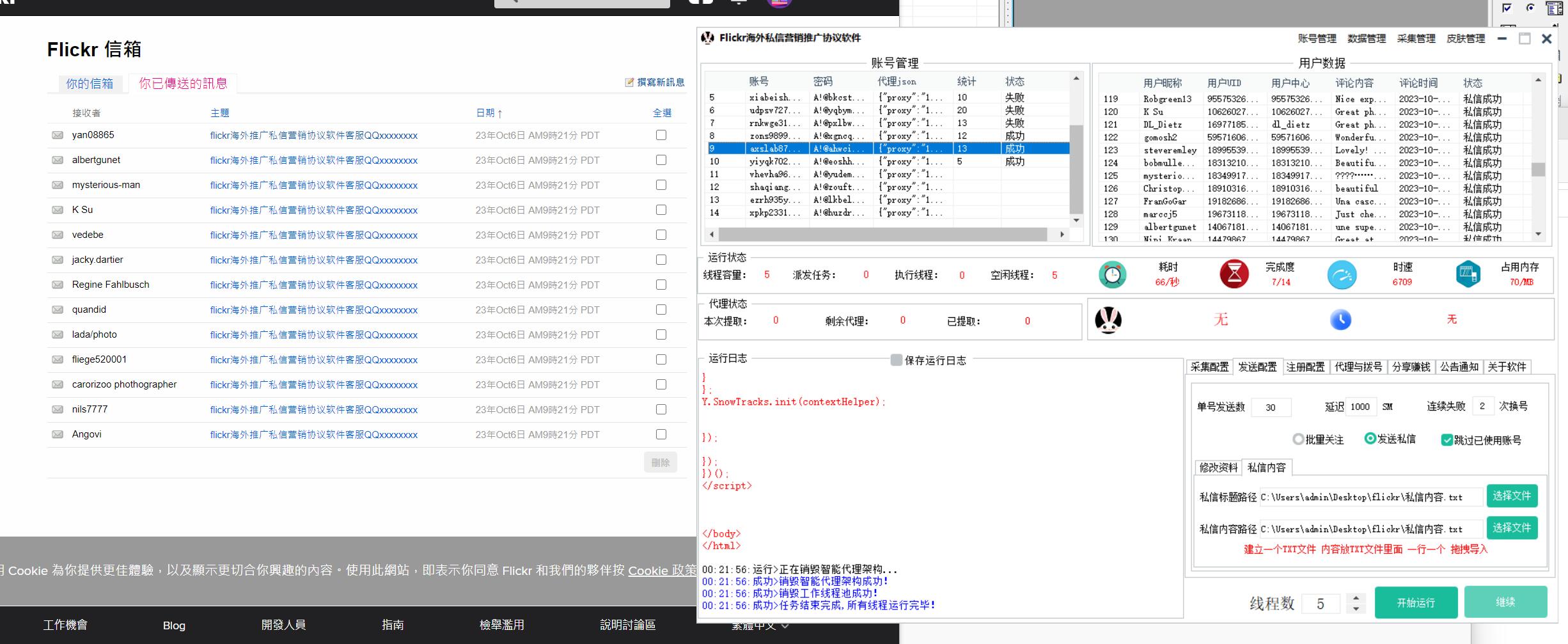Screen dimensions: 1568x644
Task: Select the 批量关注 radio option
Action: 1298,439
